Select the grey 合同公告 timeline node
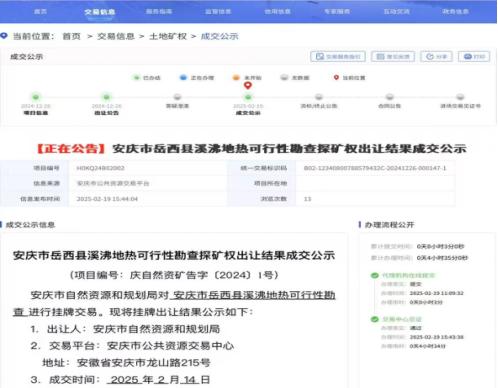The width and height of the screenshot is (498, 388). 390,97
